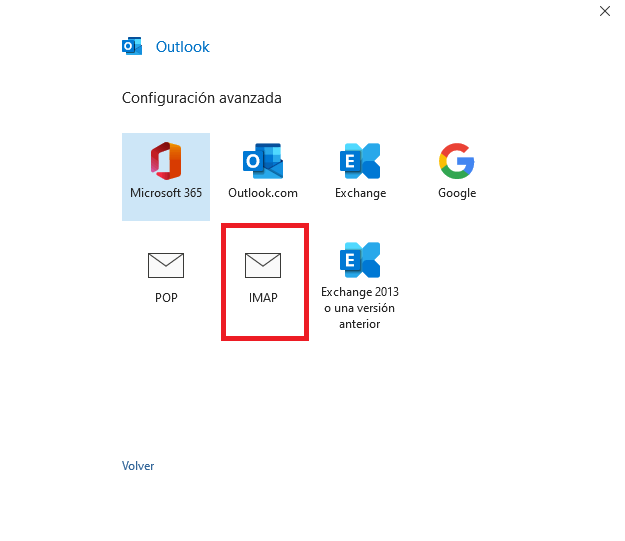Click the blue 'Outlook' title text

183,47
